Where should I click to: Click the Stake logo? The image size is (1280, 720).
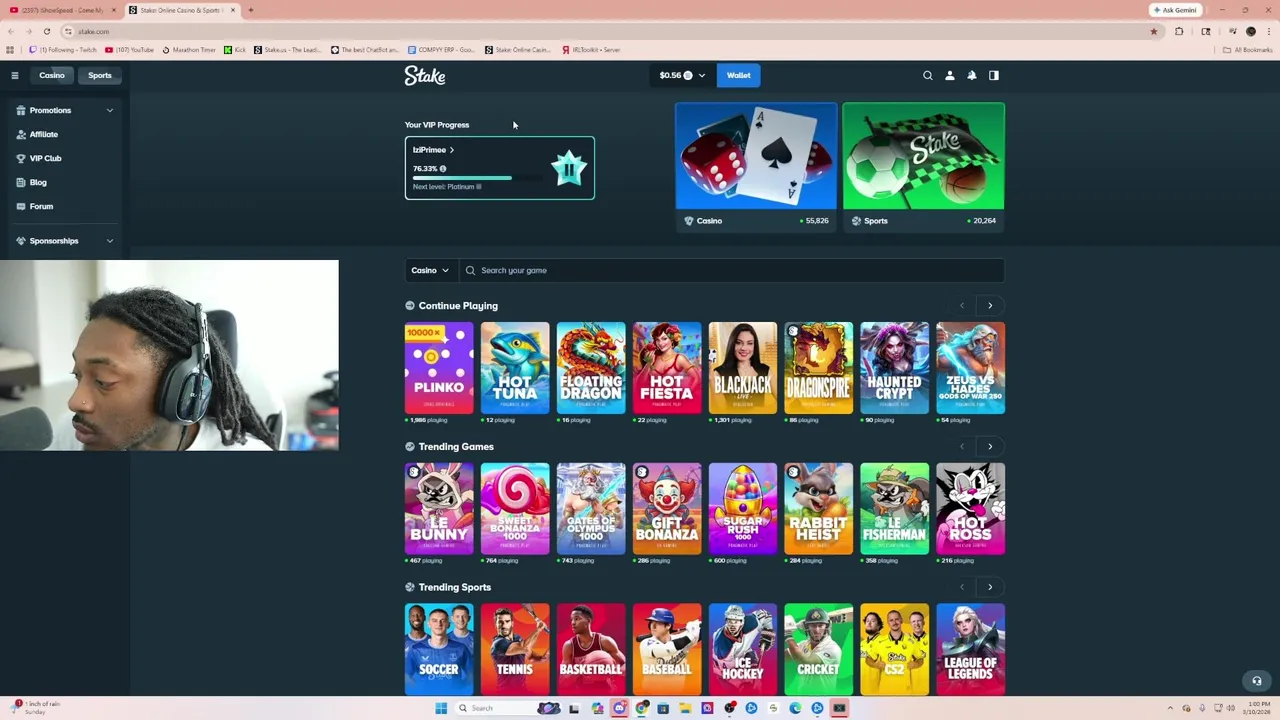click(425, 75)
